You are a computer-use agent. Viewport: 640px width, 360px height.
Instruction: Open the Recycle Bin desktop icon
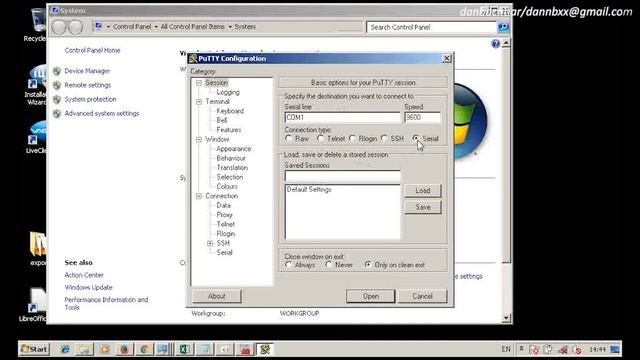click(36, 25)
